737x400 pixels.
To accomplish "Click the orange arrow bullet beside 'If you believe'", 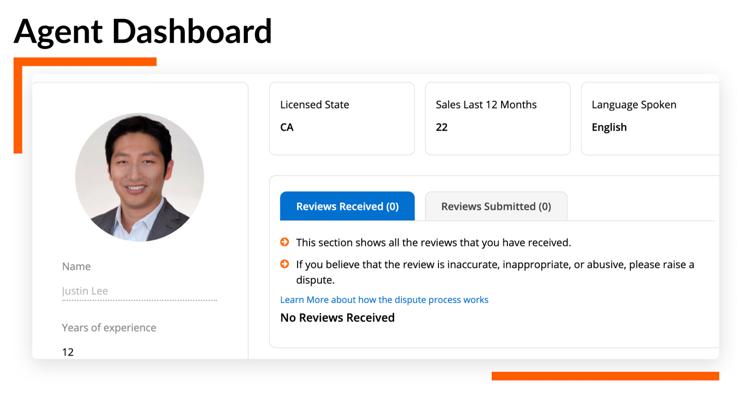I will click(284, 264).
